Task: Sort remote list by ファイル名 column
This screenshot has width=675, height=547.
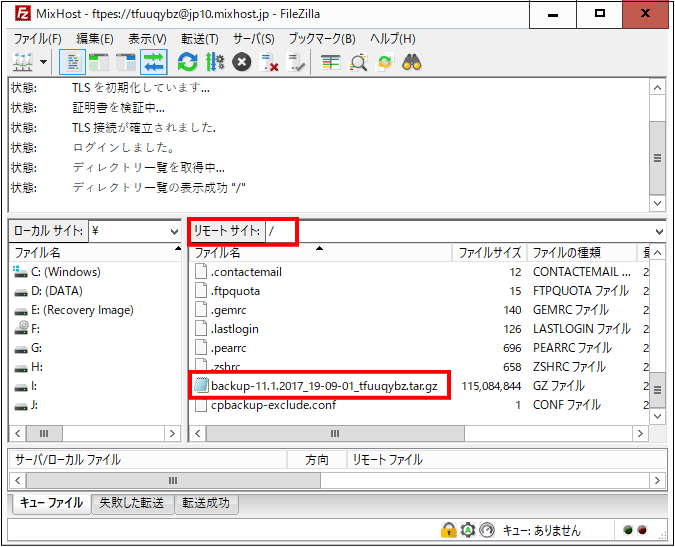Action: pyautogui.click(x=321, y=253)
